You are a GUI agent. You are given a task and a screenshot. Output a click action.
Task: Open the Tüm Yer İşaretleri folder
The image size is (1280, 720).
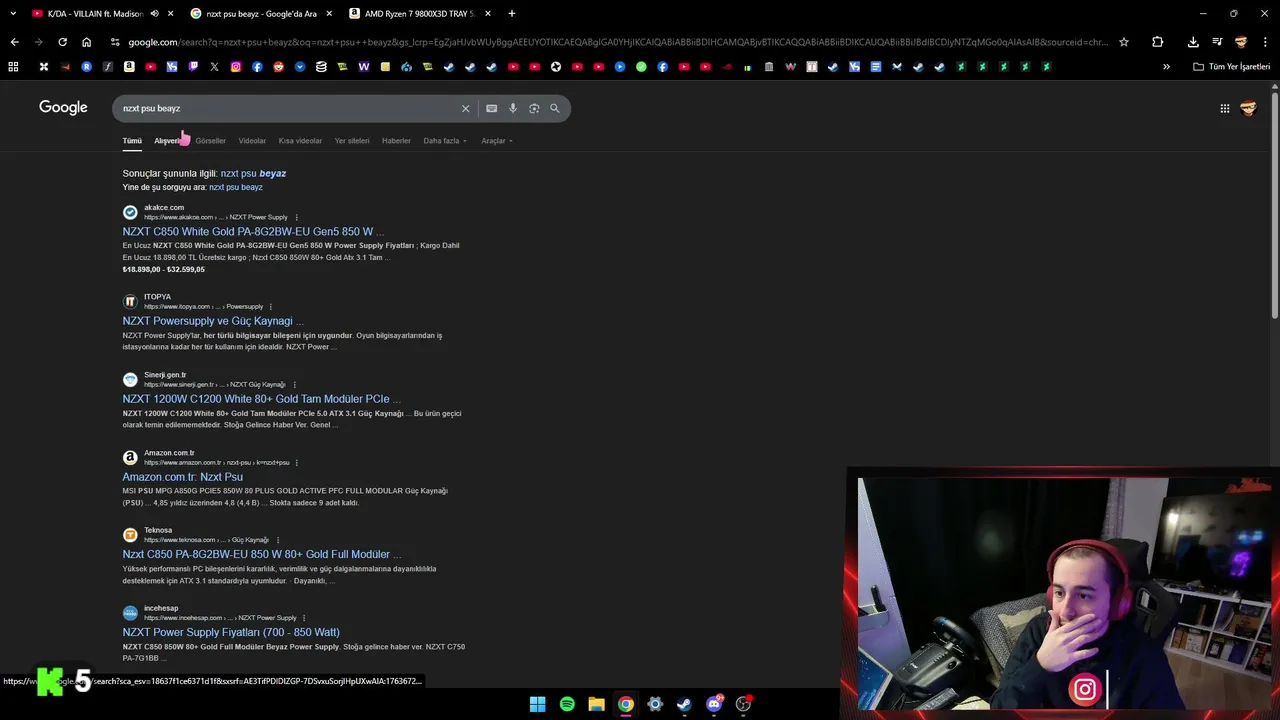tap(1232, 67)
